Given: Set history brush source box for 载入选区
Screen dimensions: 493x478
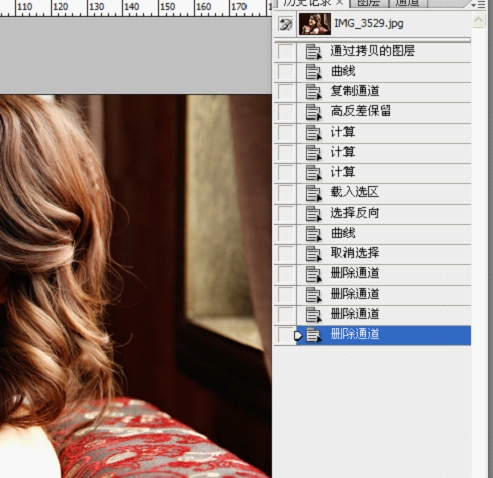Looking at the screenshot, I should [x=286, y=193].
